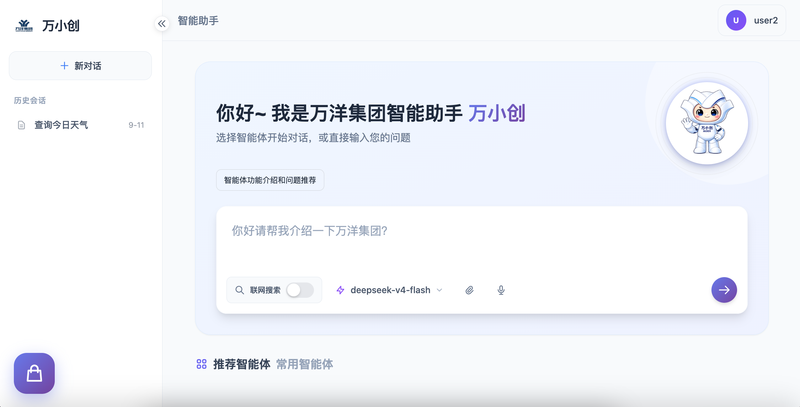Enable the 联网搜索 toggle switch
Viewport: 800px width, 407px height.
299,290
